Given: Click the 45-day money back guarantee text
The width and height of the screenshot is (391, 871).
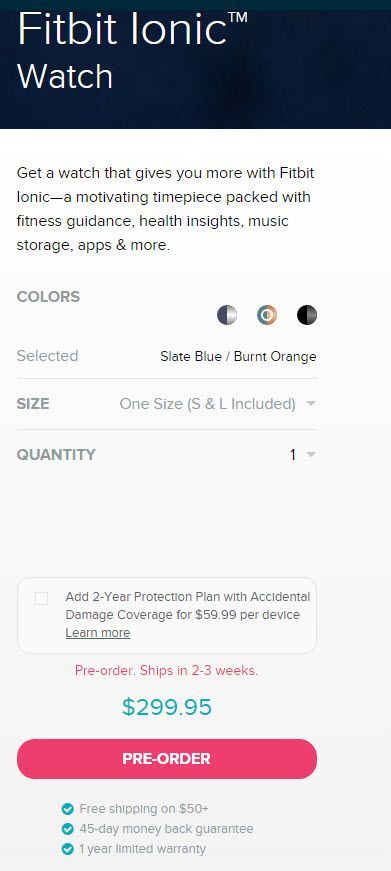Looking at the screenshot, I should [167, 829].
